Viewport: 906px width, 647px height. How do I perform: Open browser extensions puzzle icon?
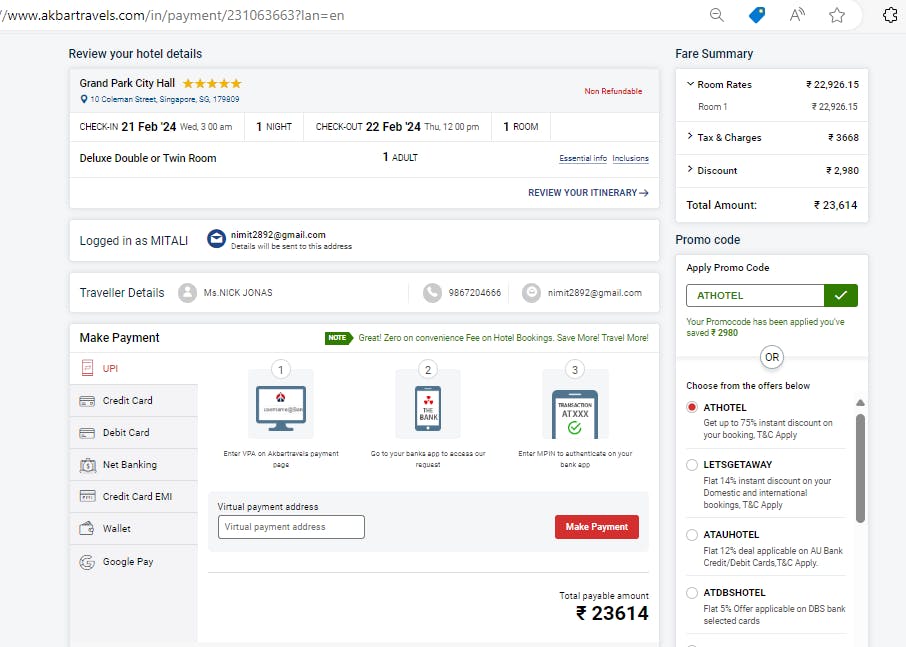(x=891, y=15)
